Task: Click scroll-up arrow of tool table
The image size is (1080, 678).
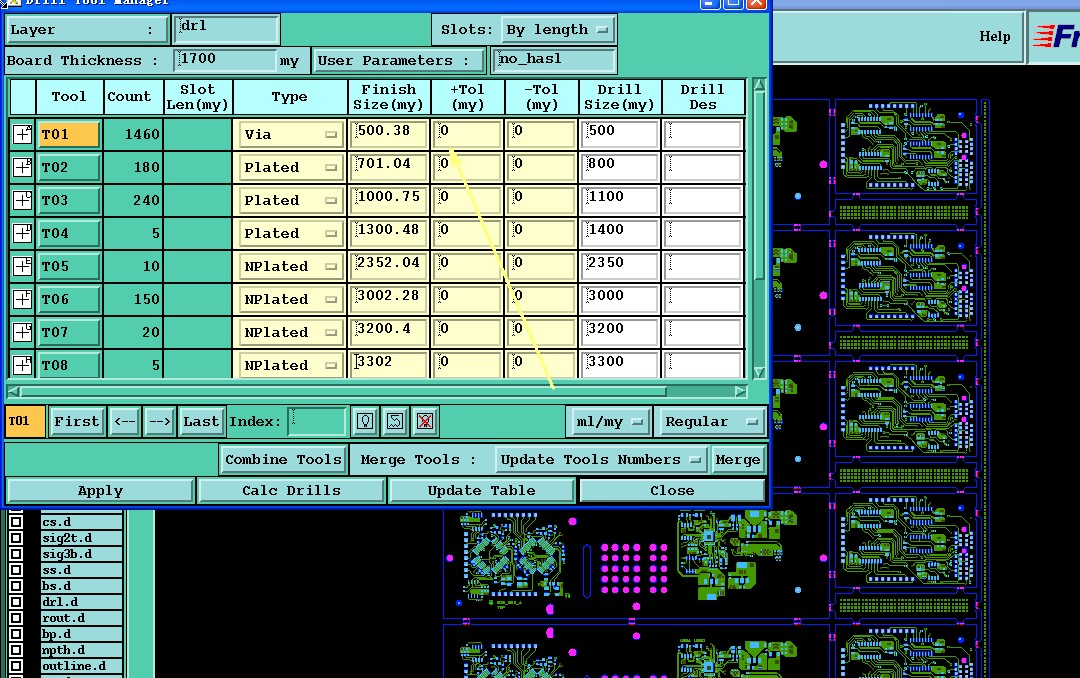Action: 759,85
